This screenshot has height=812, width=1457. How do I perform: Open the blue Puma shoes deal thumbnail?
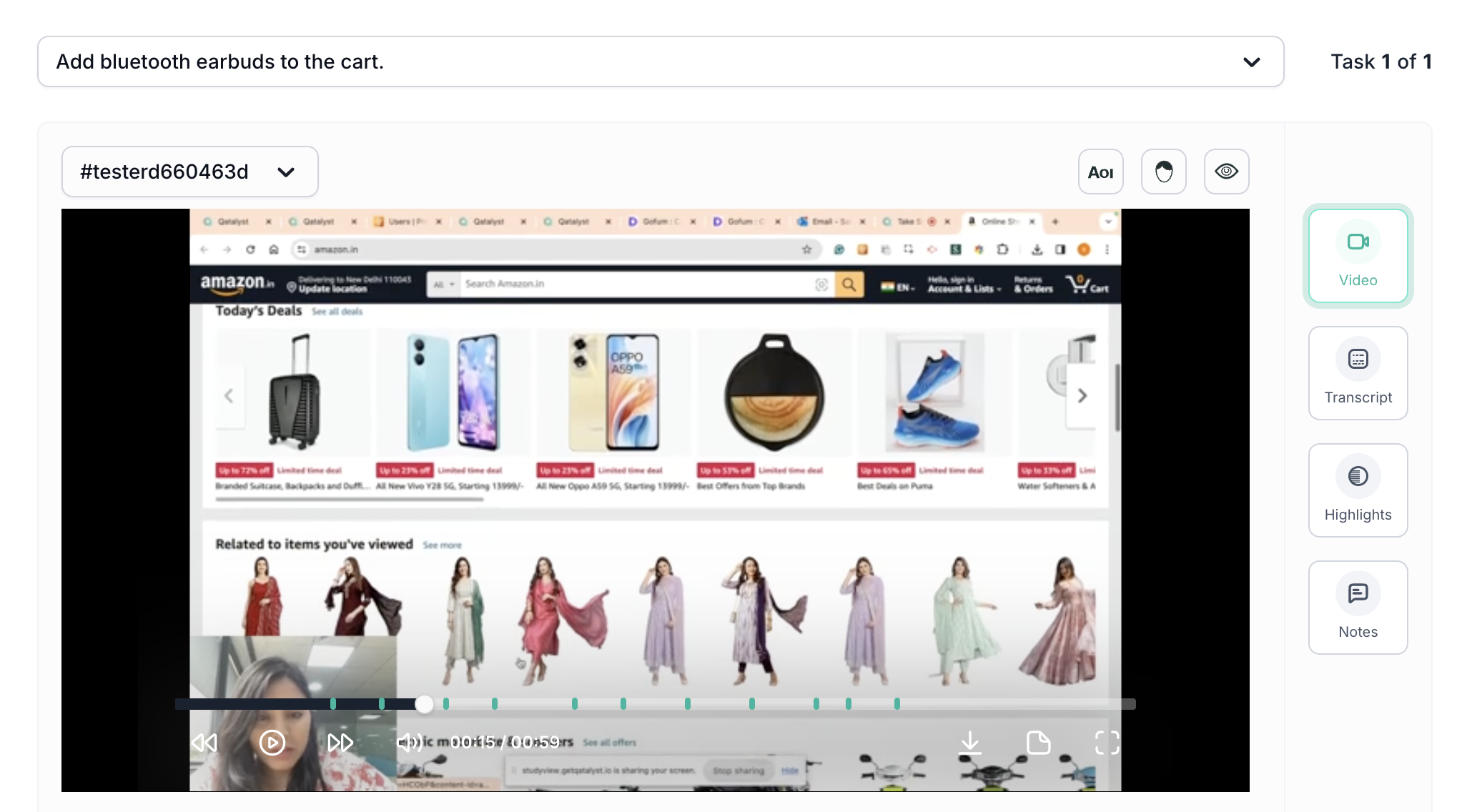(x=935, y=392)
